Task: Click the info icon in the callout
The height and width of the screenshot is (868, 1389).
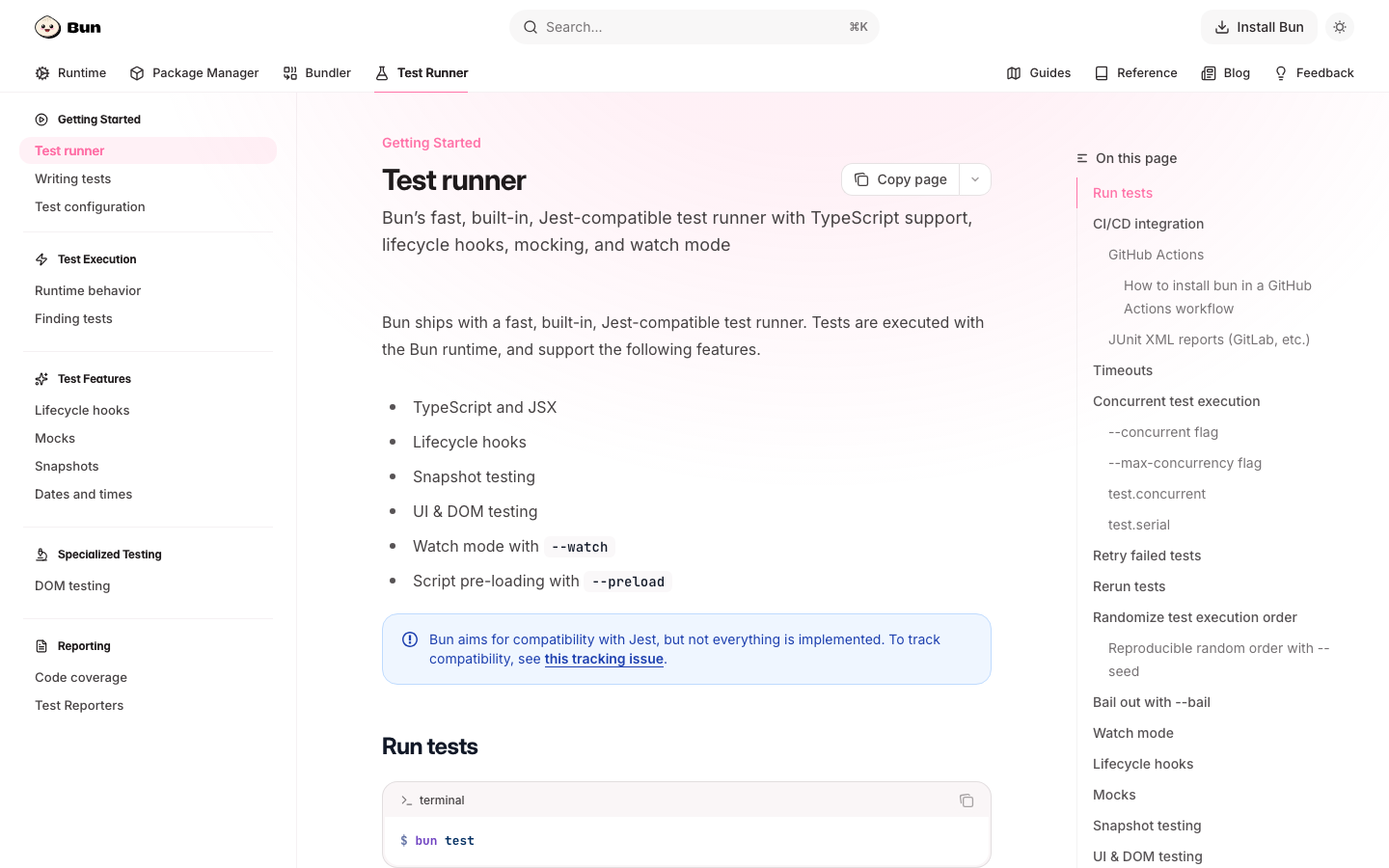Action: point(410,639)
